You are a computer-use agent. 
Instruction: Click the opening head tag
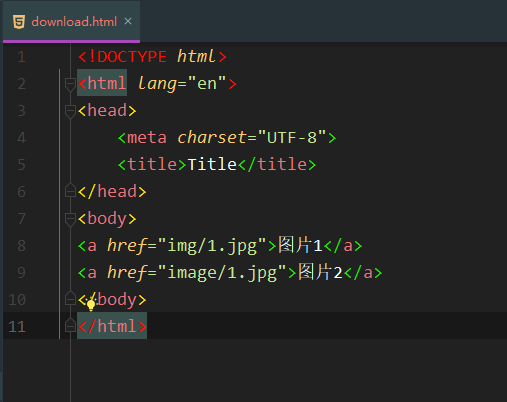coord(107,110)
